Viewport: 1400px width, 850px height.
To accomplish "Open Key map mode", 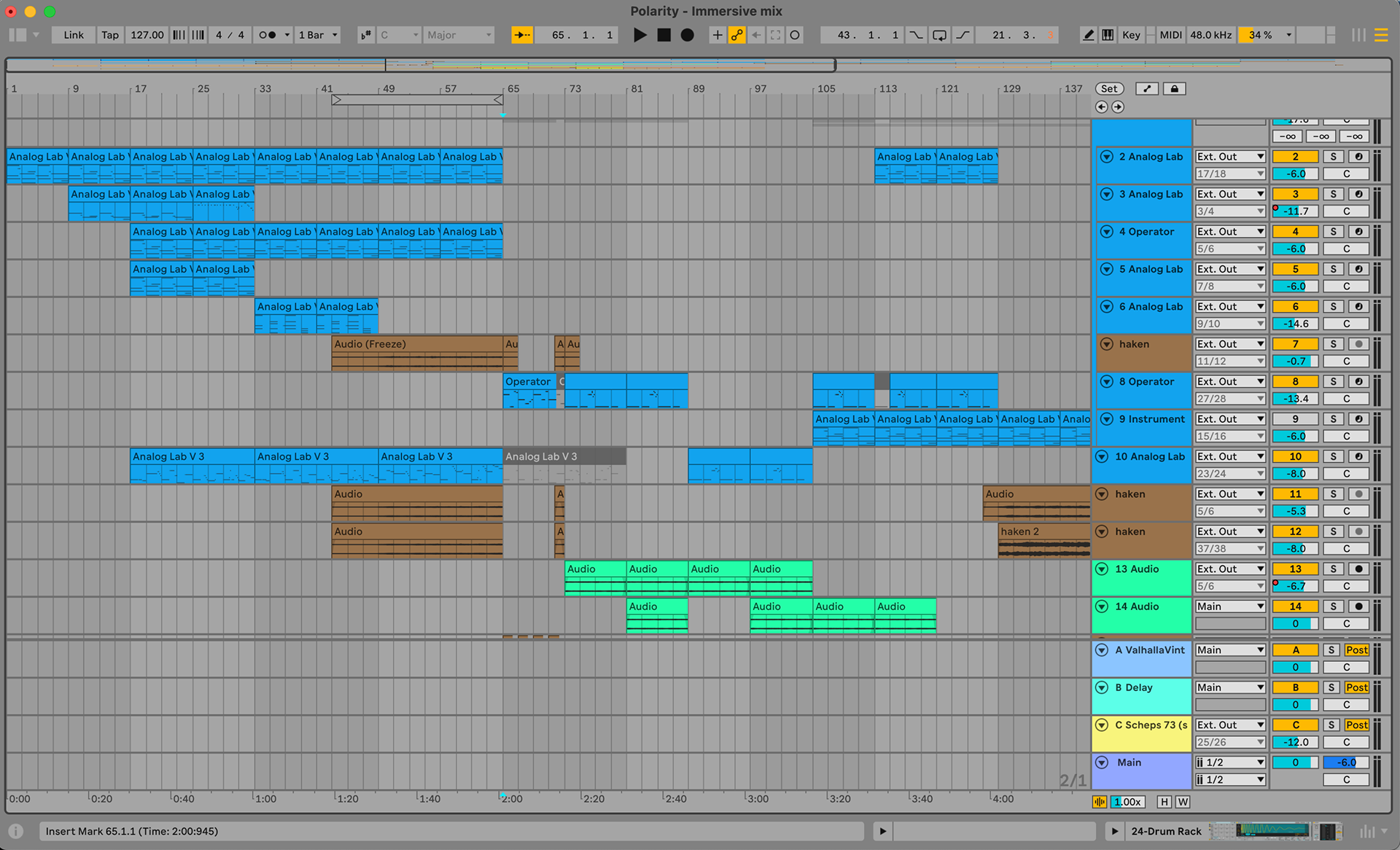I will pyautogui.click(x=1131, y=35).
